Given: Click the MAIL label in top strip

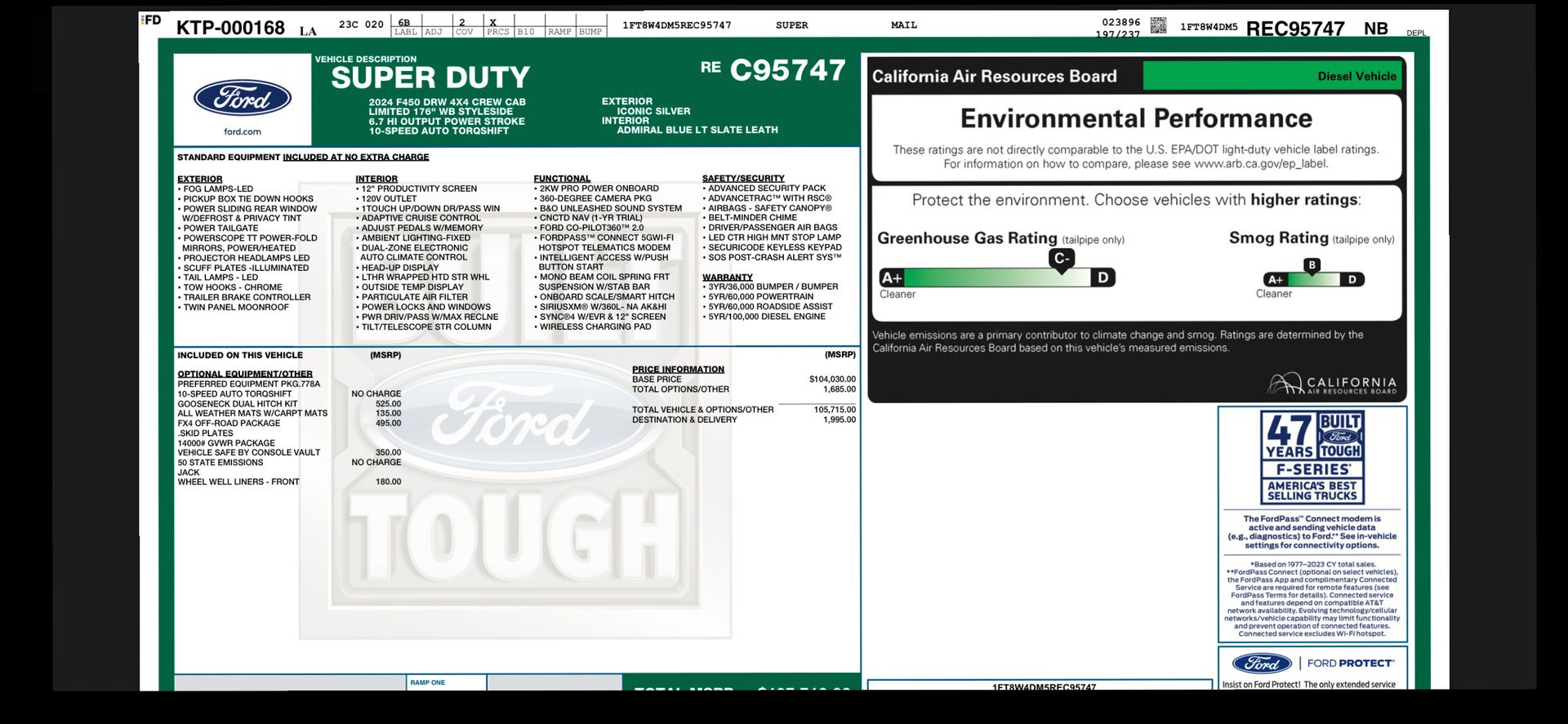Looking at the screenshot, I should [904, 25].
